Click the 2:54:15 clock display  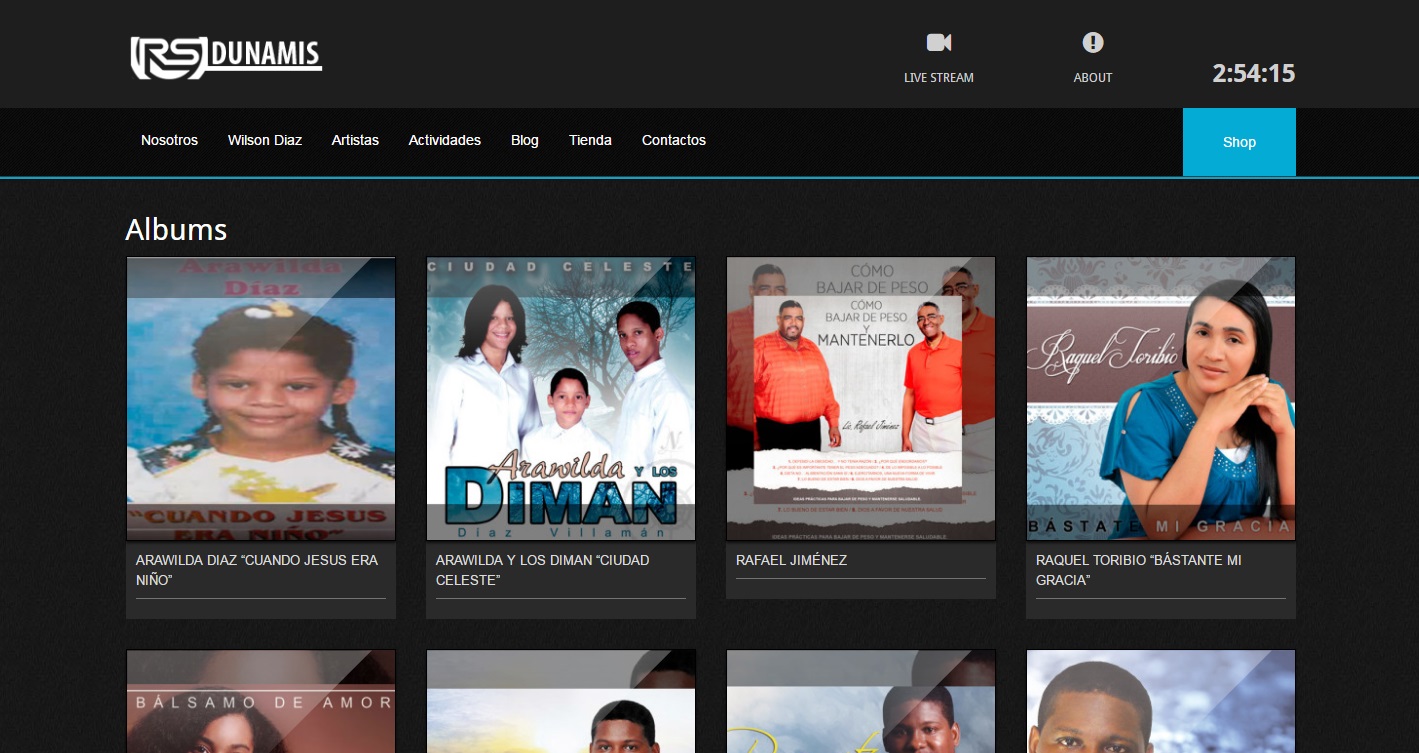(x=1254, y=73)
